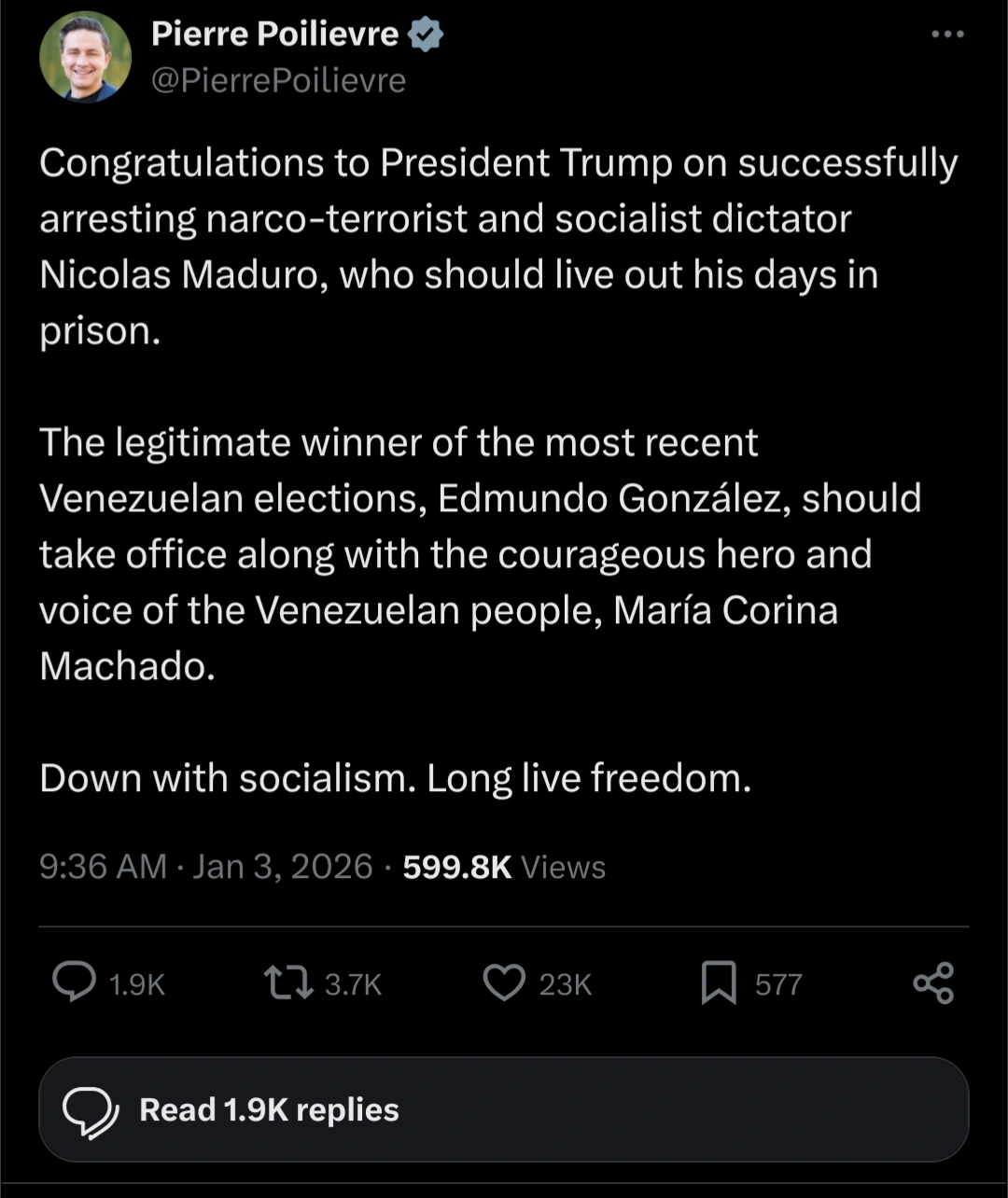View the 599.8K Views analytics

[504, 868]
